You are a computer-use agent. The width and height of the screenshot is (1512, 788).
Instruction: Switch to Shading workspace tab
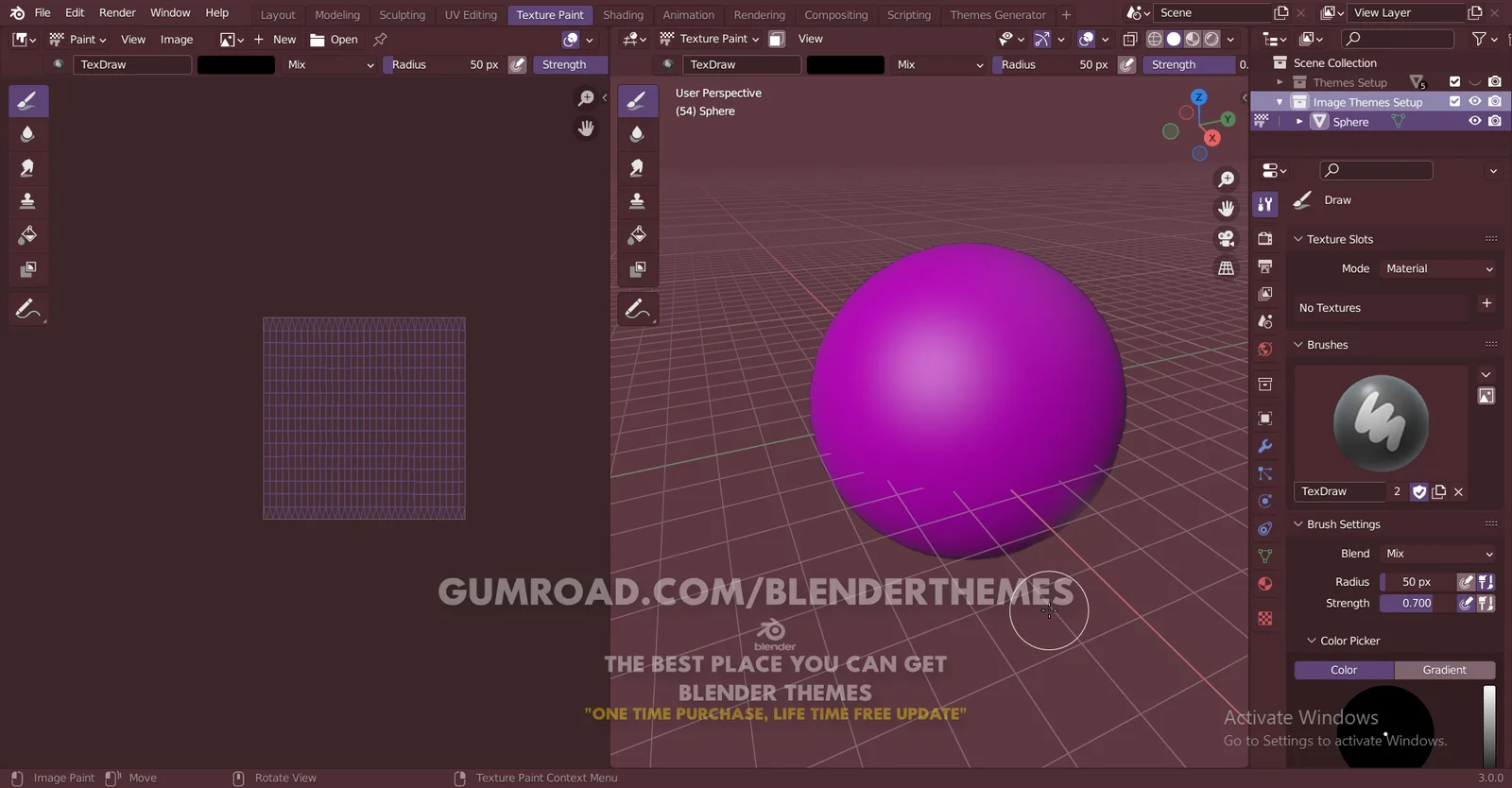coord(623,15)
